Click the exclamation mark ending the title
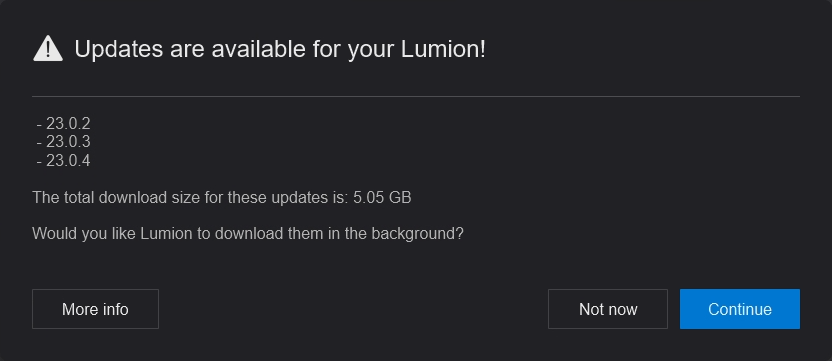Image resolution: width=832 pixels, height=361 pixels. (482, 49)
